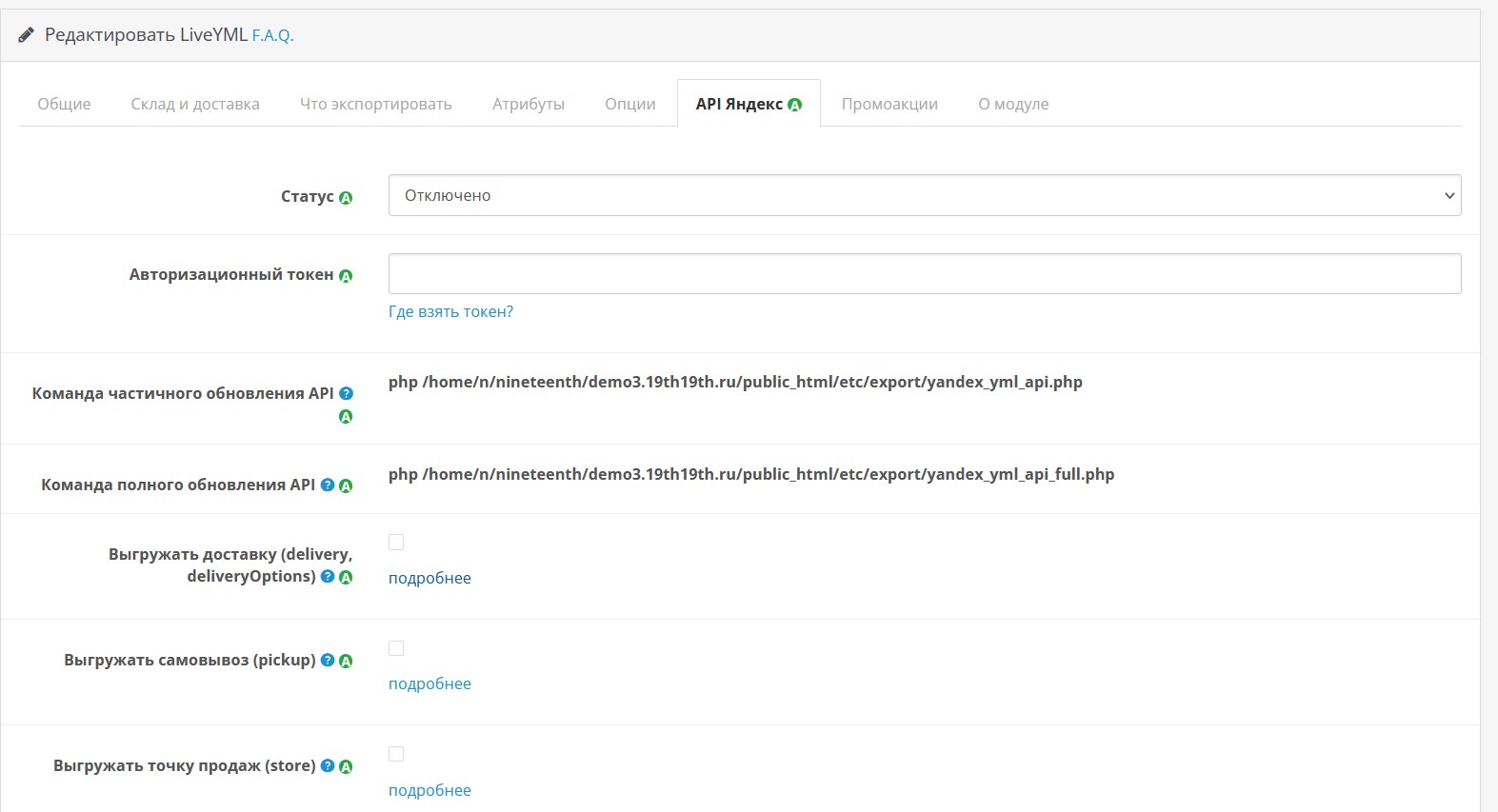The width and height of the screenshot is (1498, 812).
Task: Open the Статус dropdown showing Отключено
Action: pos(924,195)
